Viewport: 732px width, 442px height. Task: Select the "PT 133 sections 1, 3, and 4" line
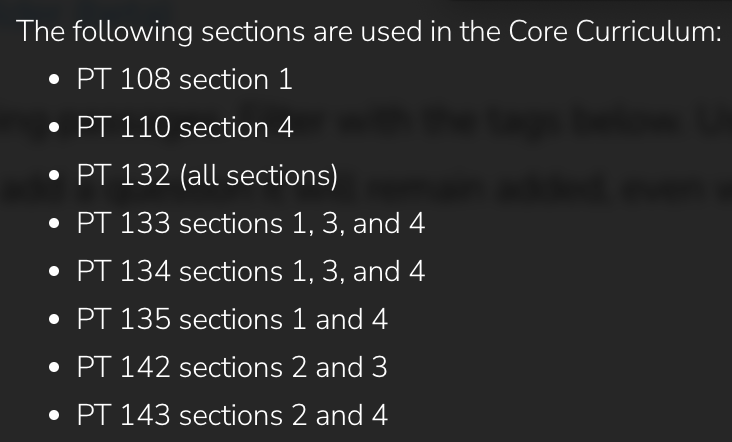point(251,224)
